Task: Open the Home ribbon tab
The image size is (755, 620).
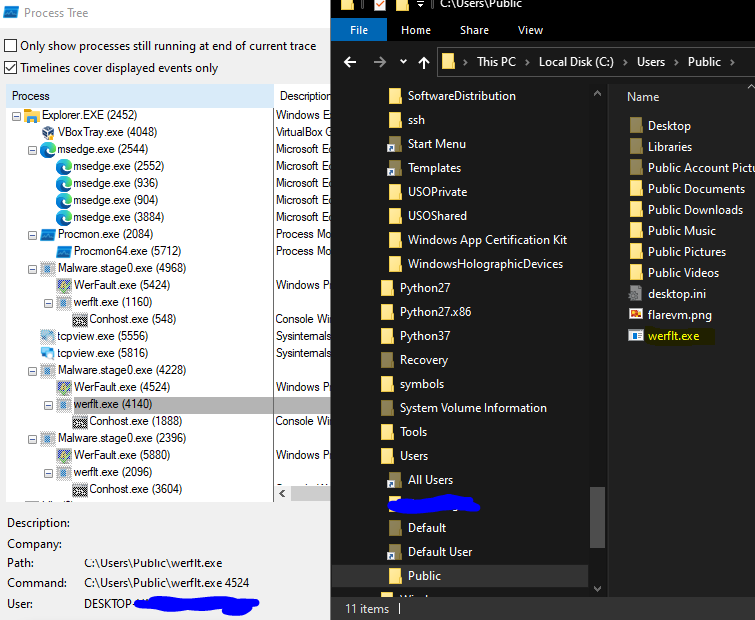Action: tap(416, 30)
